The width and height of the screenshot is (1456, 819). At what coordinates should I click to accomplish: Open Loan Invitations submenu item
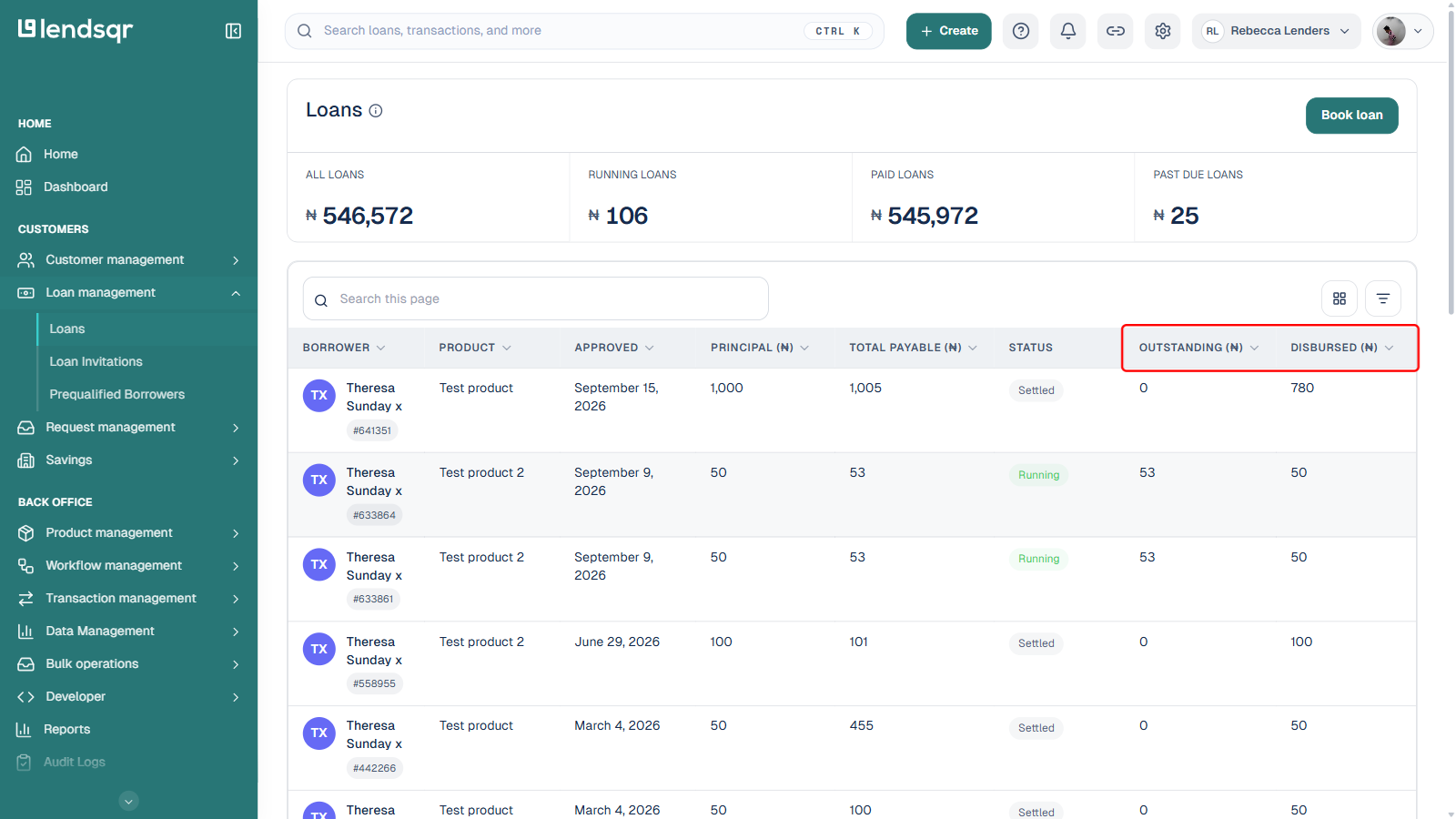click(96, 362)
